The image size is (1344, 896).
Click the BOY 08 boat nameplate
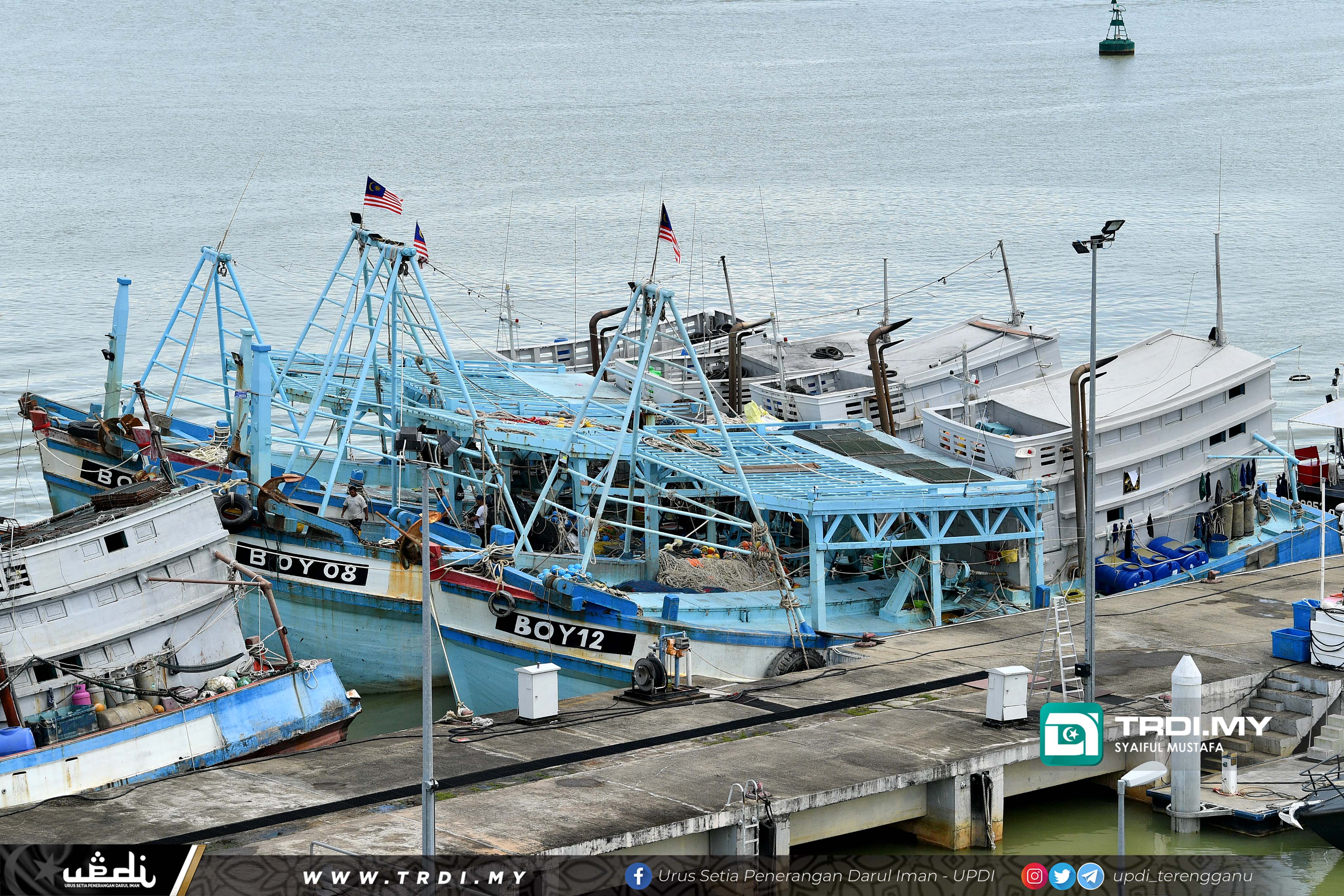(x=302, y=565)
